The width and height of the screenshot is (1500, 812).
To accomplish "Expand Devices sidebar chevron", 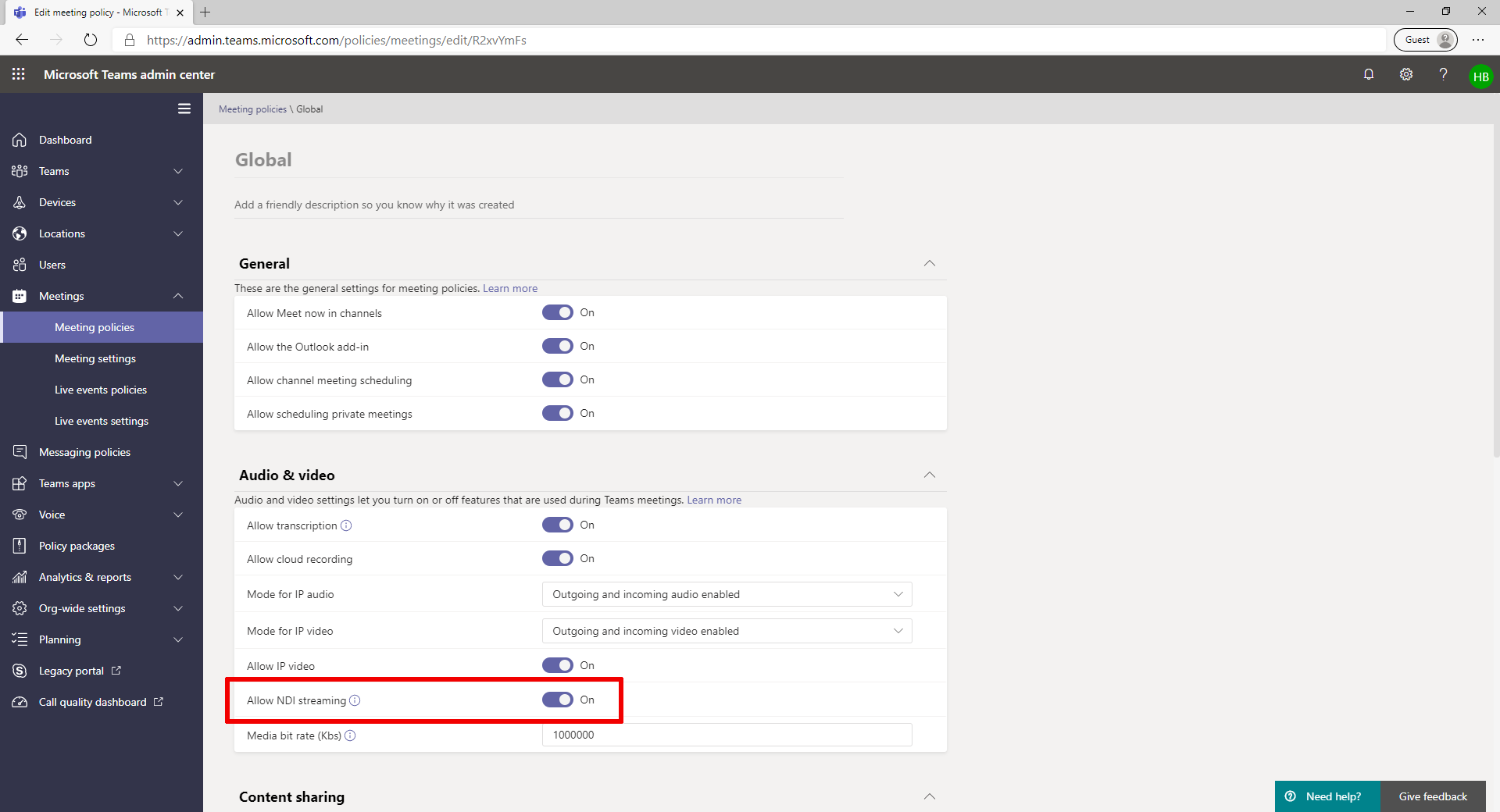I will 178,202.
